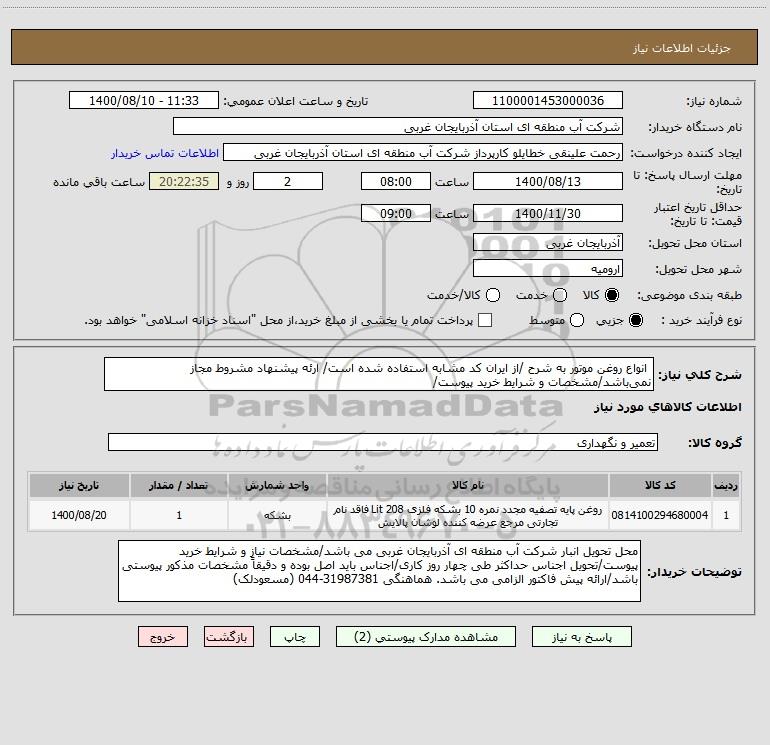Click the تعداد / مقدار column header
The width and height of the screenshot is (770, 745).
179,485
